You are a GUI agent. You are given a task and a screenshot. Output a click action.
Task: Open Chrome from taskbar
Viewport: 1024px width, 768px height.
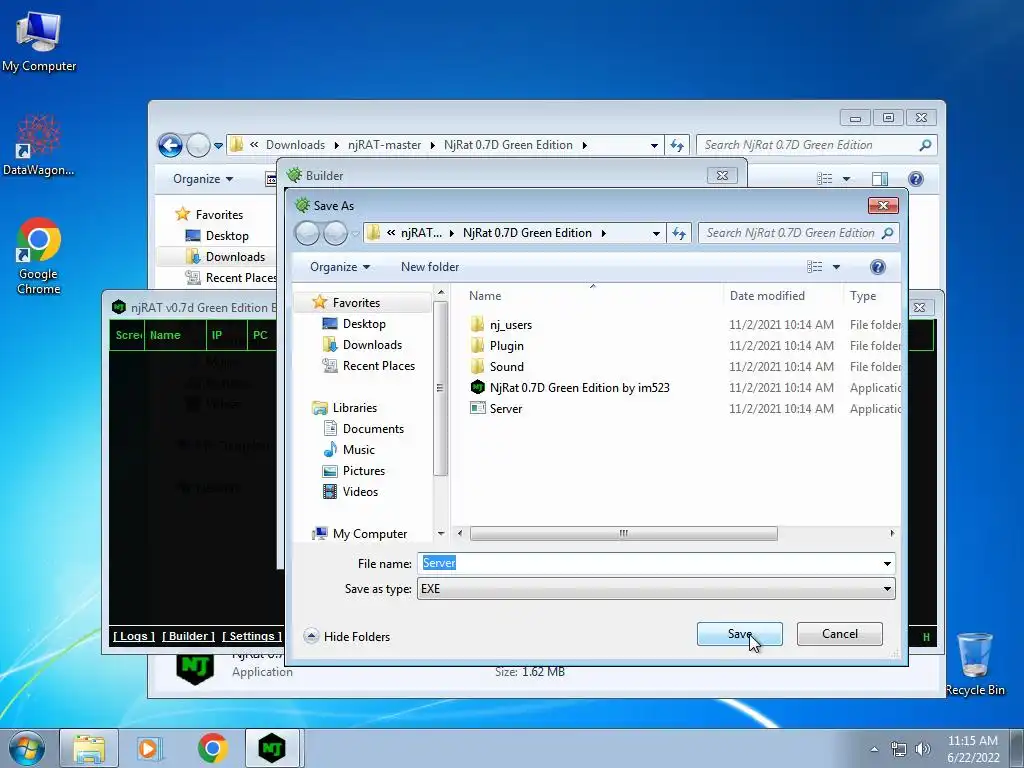[212, 748]
